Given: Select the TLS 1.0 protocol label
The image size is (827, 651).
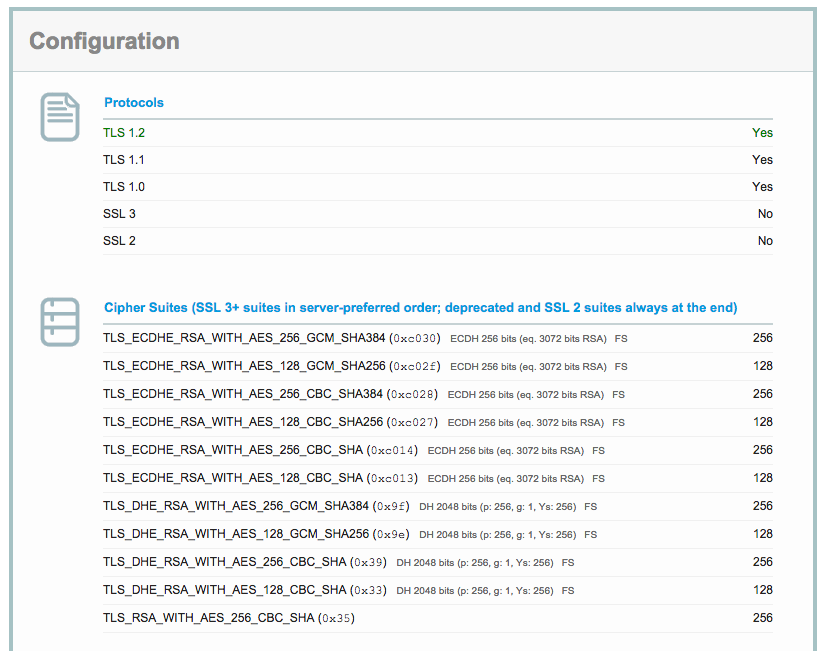Looking at the screenshot, I should coord(124,187).
